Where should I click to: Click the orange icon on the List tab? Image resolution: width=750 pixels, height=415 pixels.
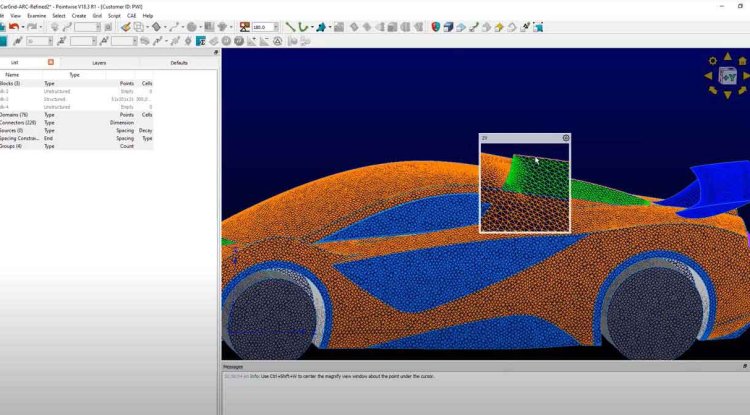51,62
